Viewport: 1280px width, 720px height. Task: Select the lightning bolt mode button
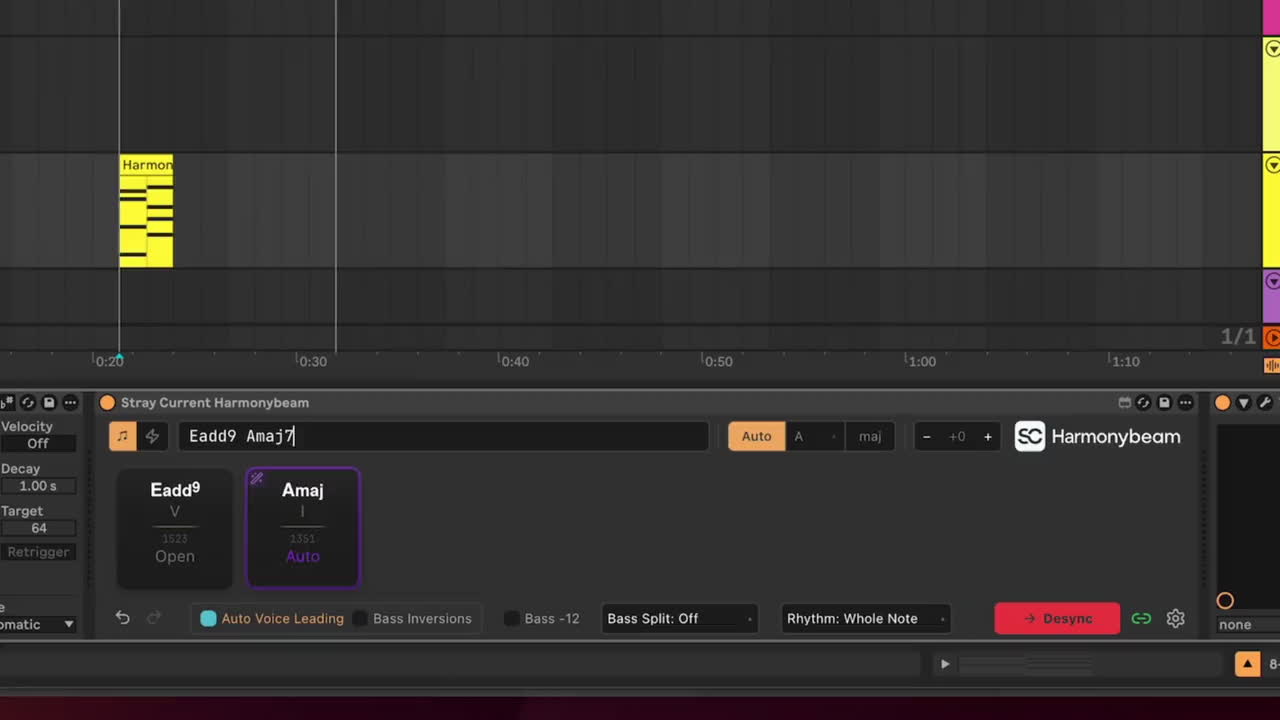point(152,436)
